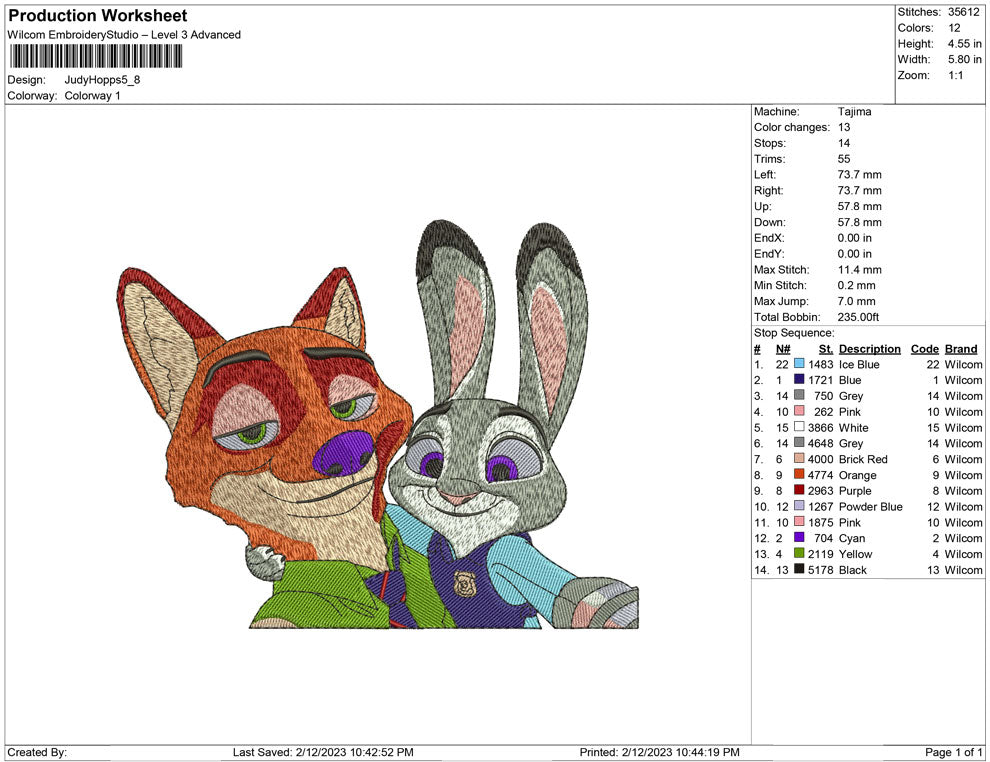The height and width of the screenshot is (762, 990).
Task: Click the Trims value 55
Action: 844,159
